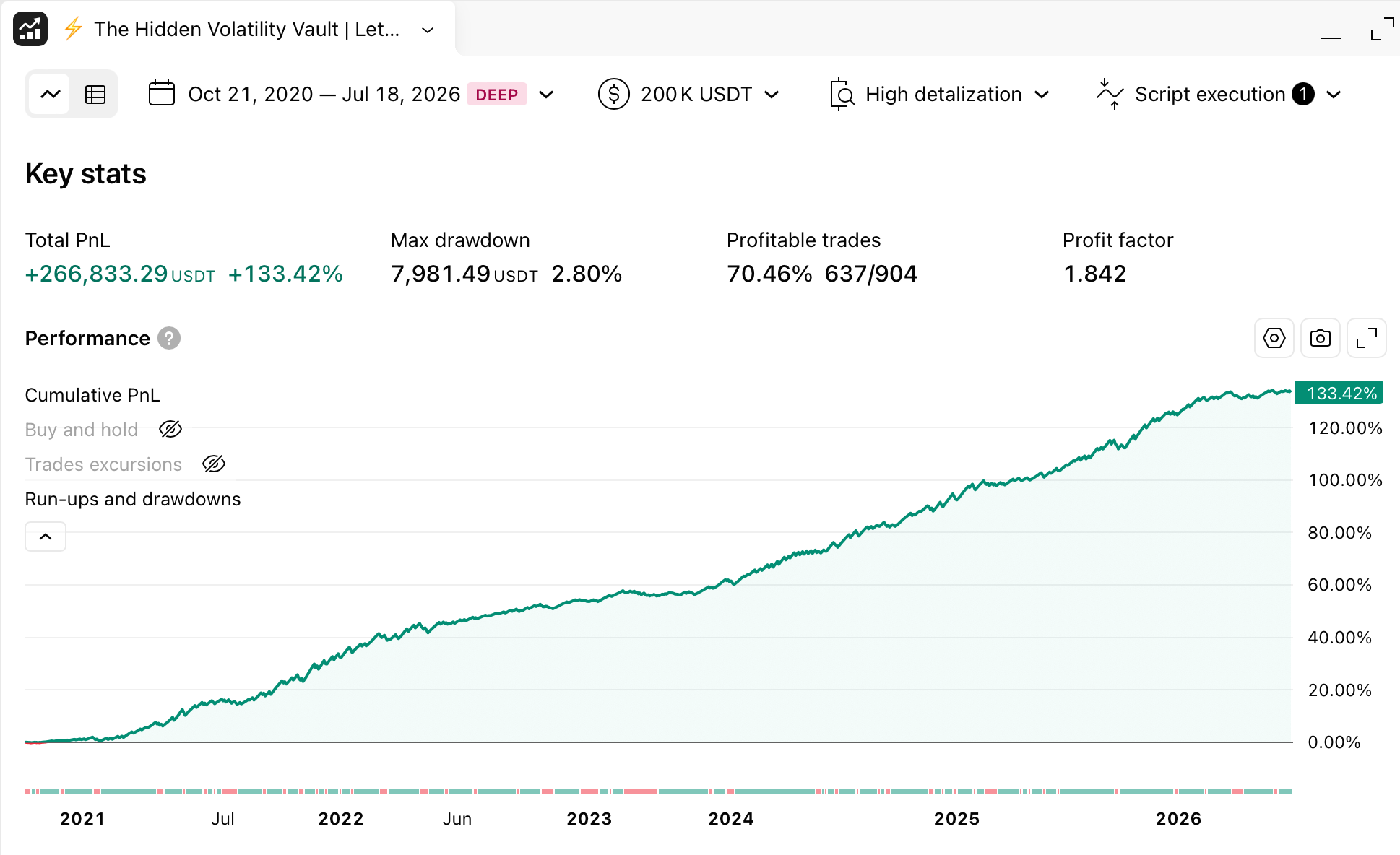Maximize the Strategy Tester panel
Screen dimensions: 1400x855
[1382, 30]
